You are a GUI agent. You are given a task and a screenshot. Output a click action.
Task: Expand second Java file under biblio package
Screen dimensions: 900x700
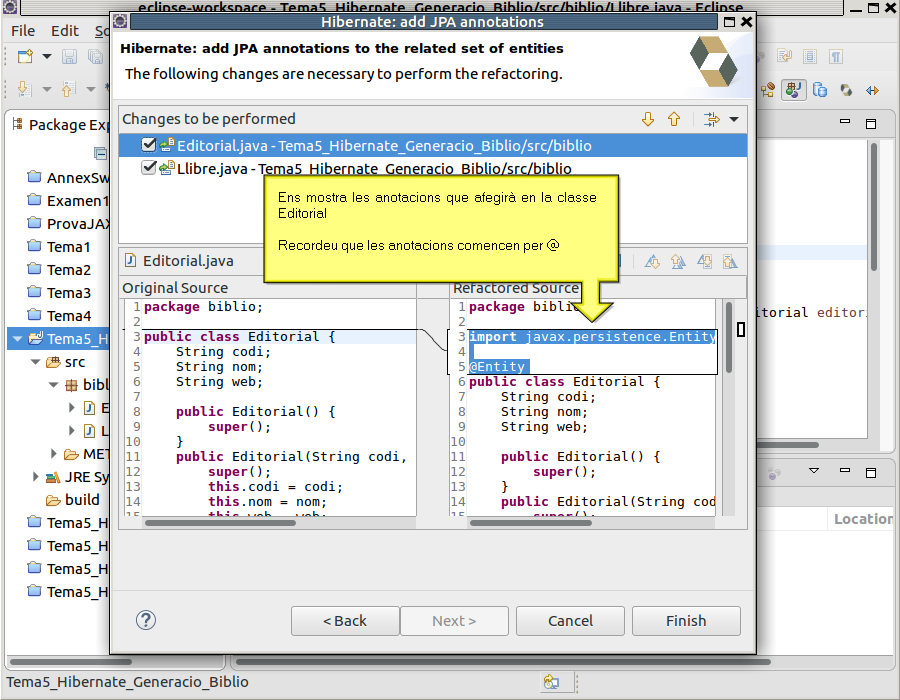tap(72, 430)
